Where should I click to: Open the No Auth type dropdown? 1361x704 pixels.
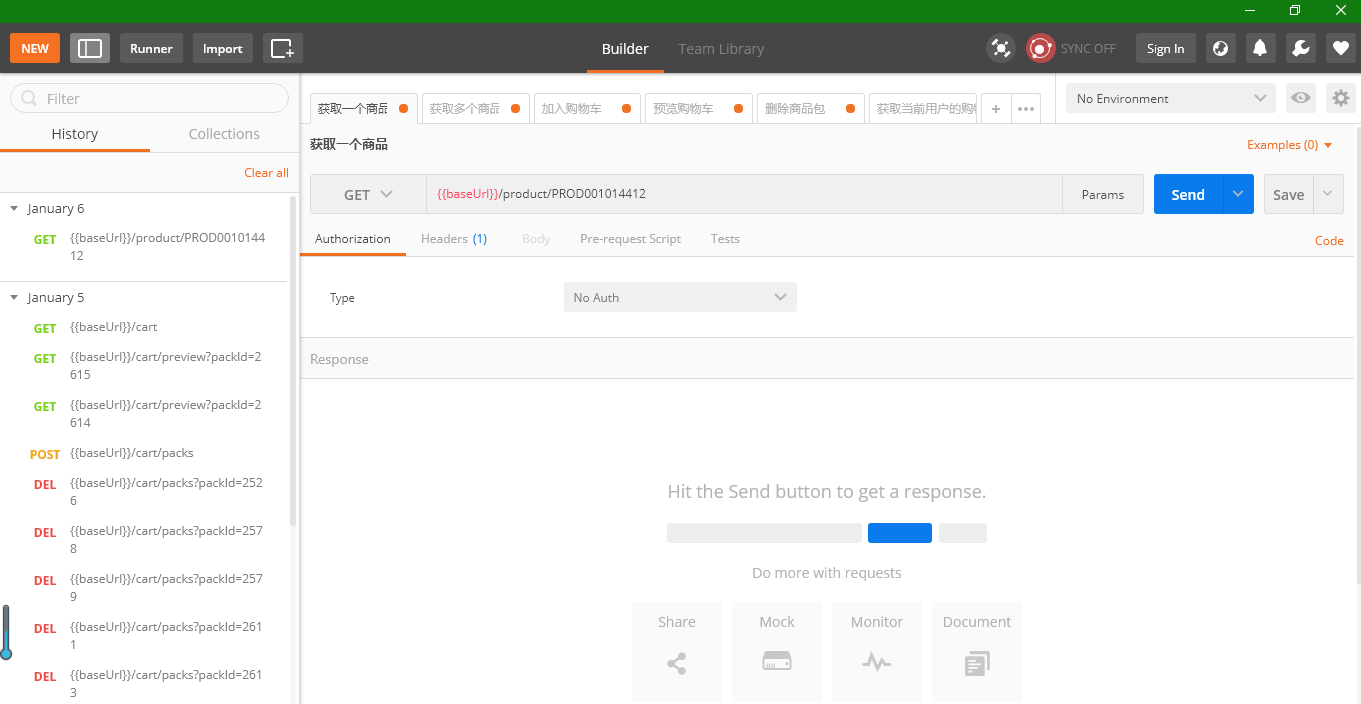pos(680,297)
